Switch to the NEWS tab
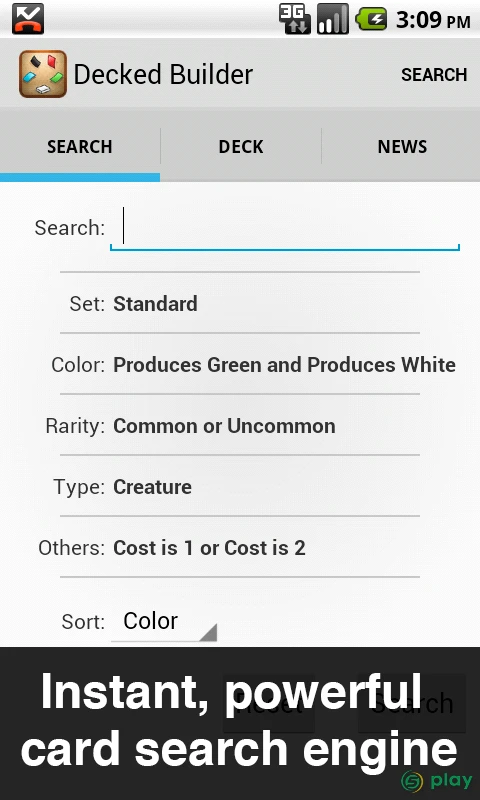The image size is (480, 800). tap(401, 146)
